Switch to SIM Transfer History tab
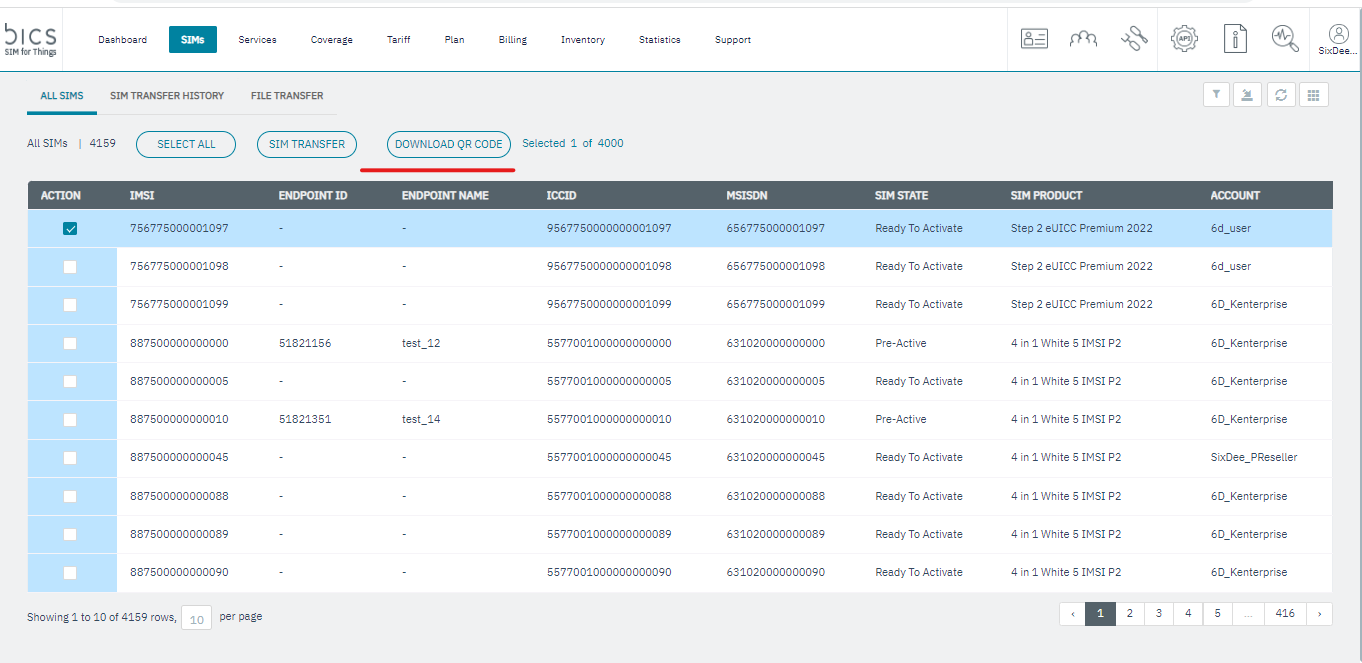Image resolution: width=1362 pixels, height=663 pixels. point(167,96)
